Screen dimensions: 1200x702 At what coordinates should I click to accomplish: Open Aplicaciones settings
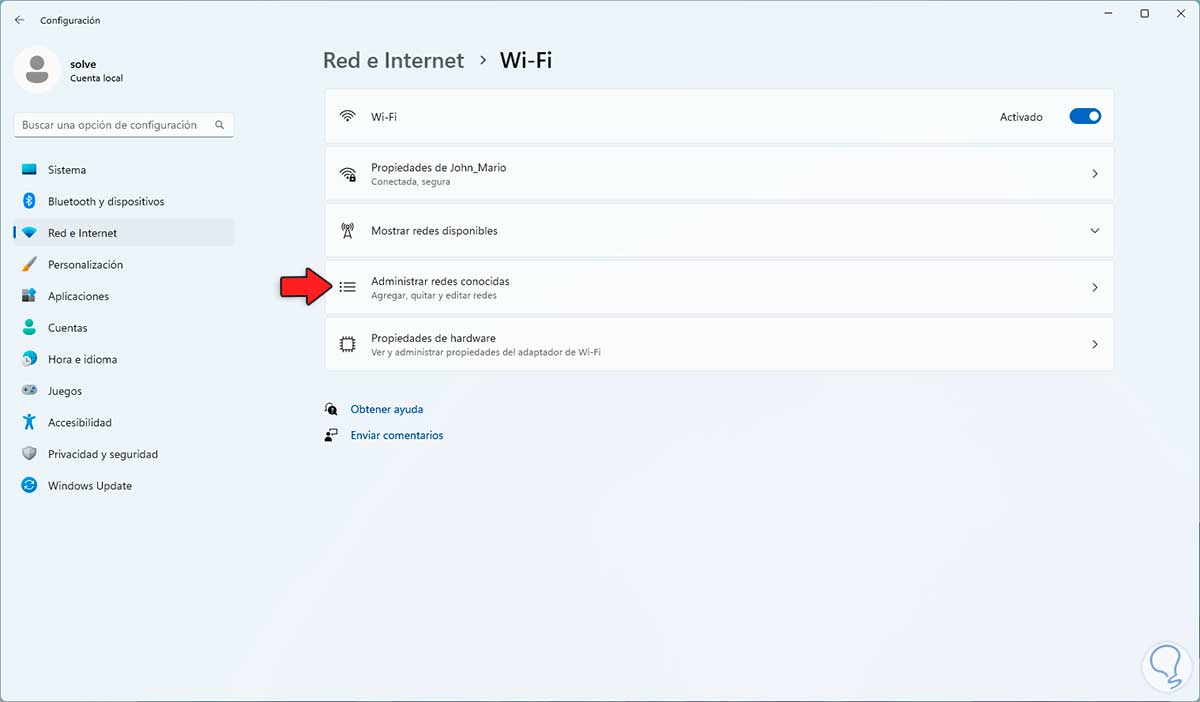(124, 296)
